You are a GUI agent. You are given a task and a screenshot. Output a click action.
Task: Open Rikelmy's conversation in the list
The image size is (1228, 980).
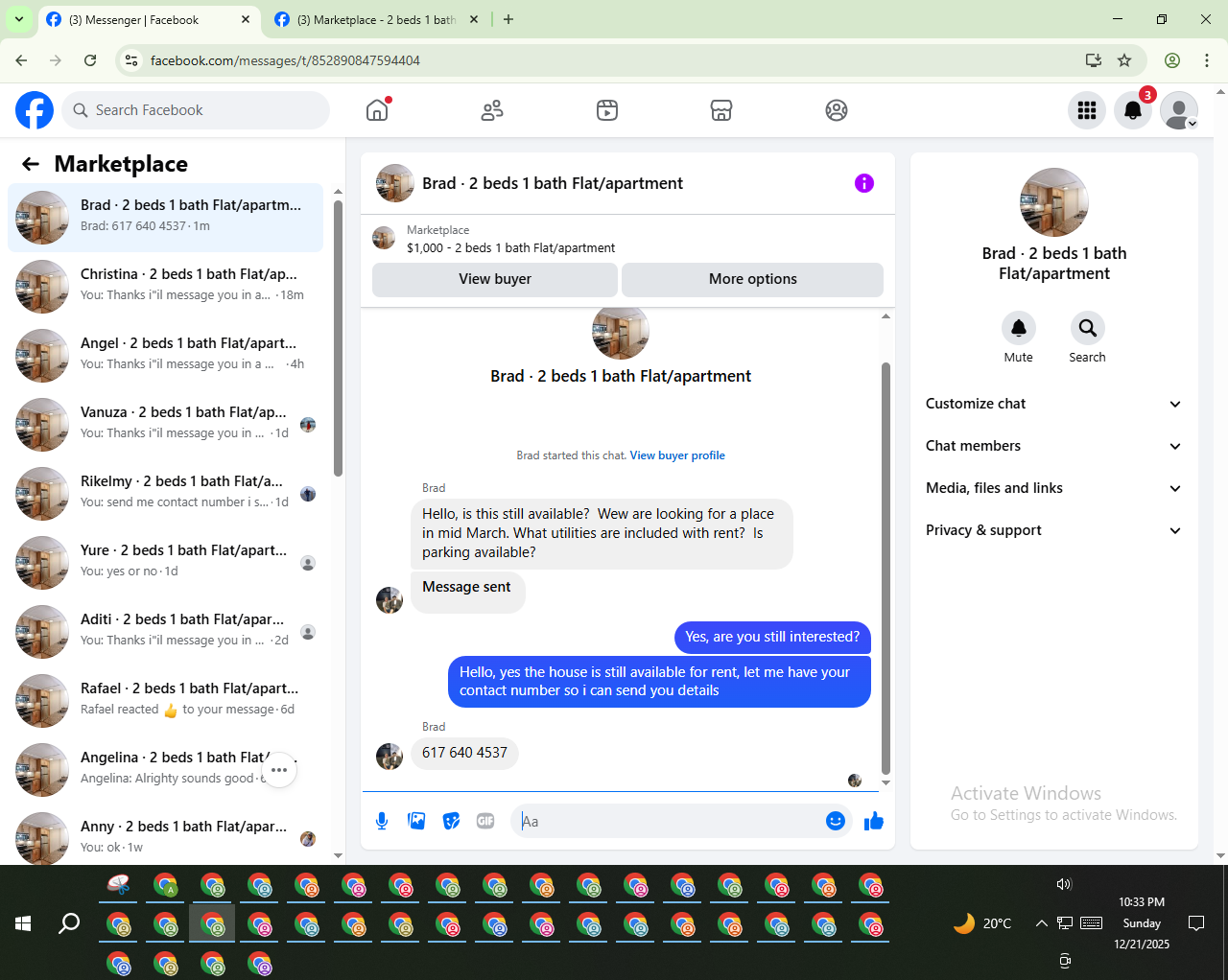click(x=166, y=494)
